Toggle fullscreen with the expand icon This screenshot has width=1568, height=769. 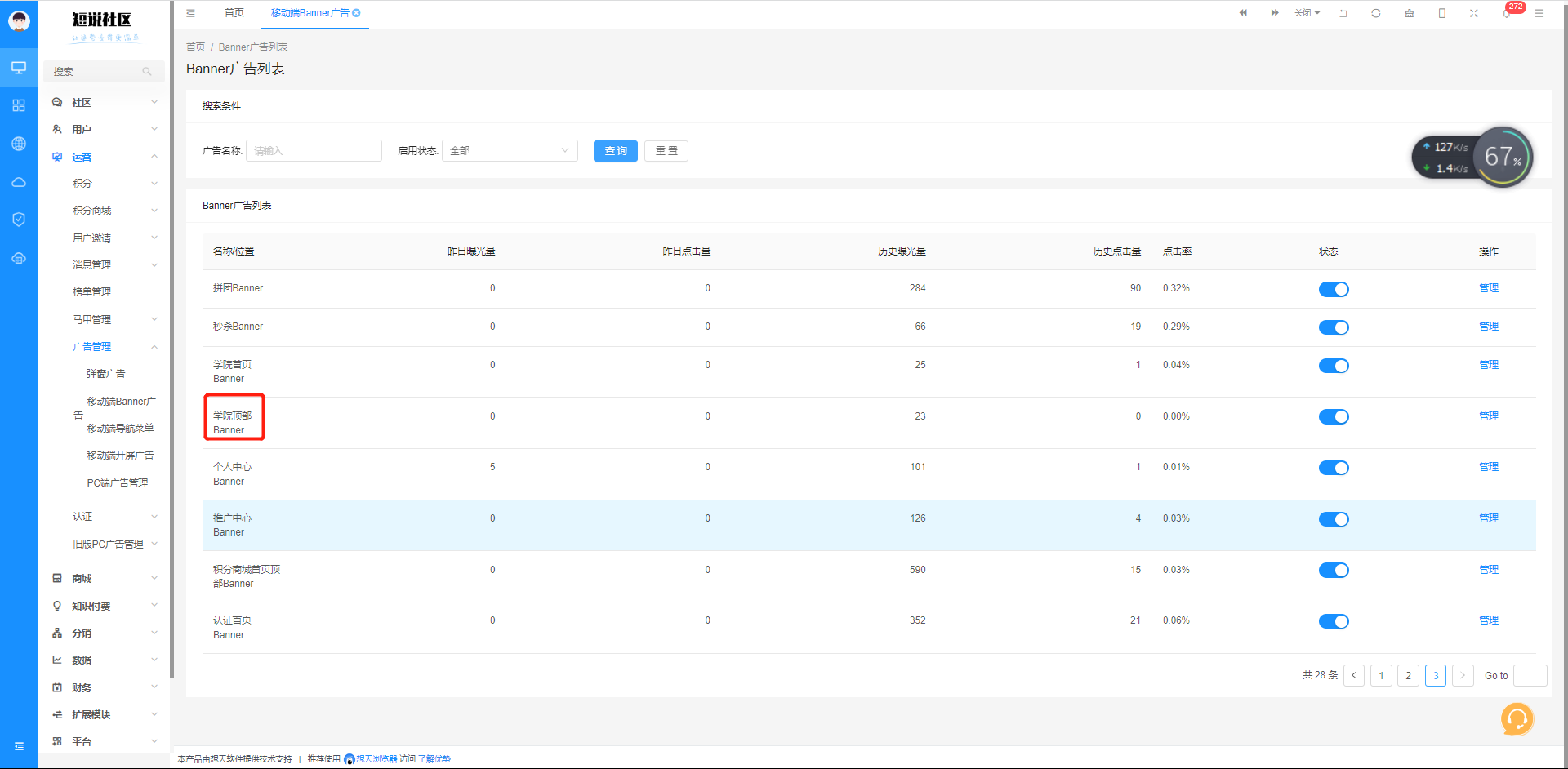(x=1474, y=13)
